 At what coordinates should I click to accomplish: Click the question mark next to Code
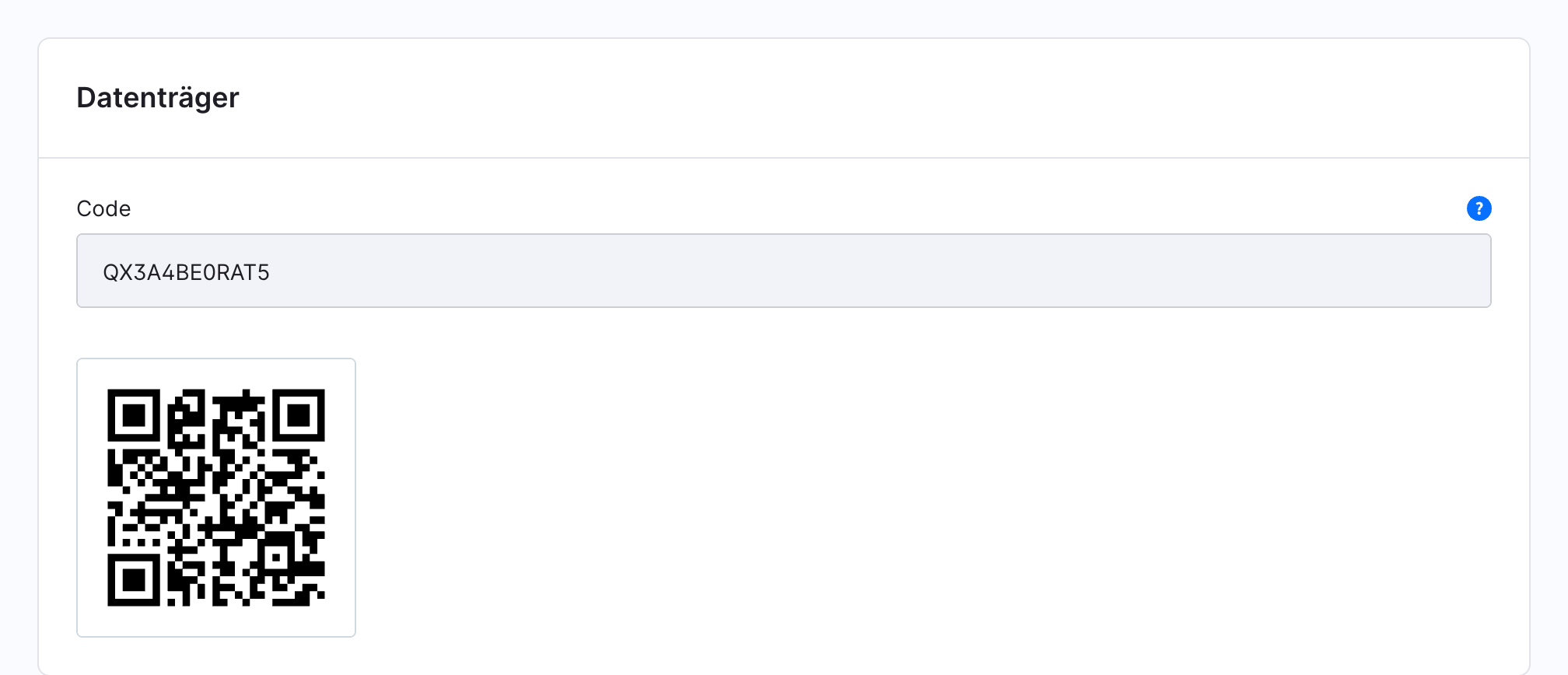click(1479, 208)
